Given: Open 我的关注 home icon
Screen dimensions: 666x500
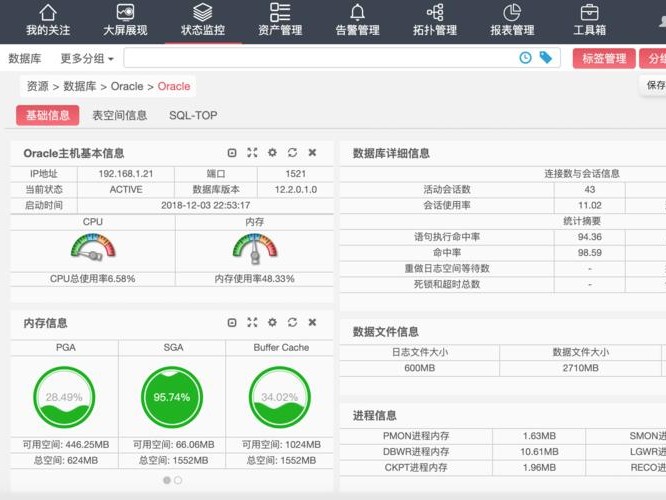Looking at the screenshot, I should 48,13.
